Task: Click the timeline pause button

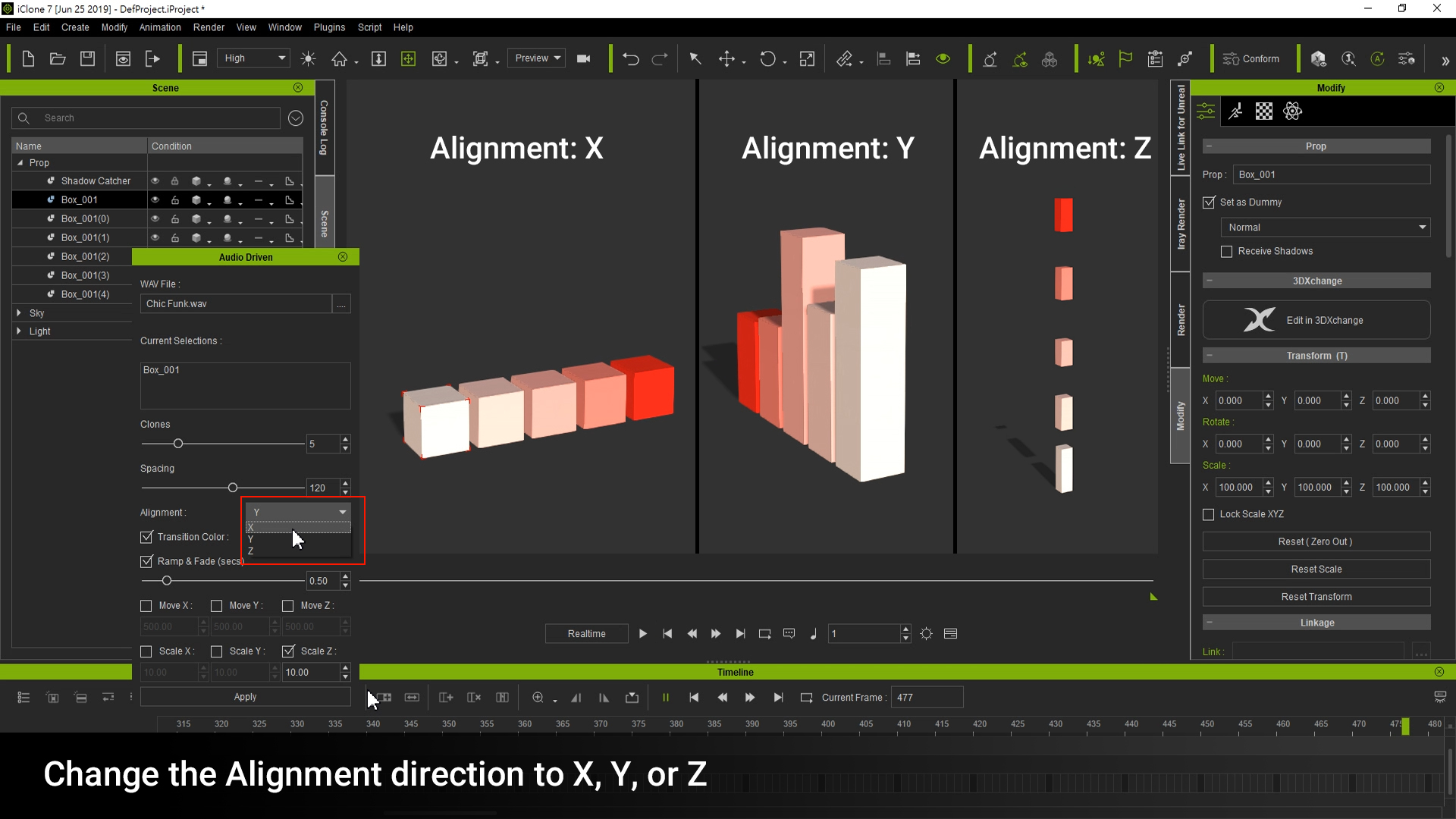Action: [666, 698]
